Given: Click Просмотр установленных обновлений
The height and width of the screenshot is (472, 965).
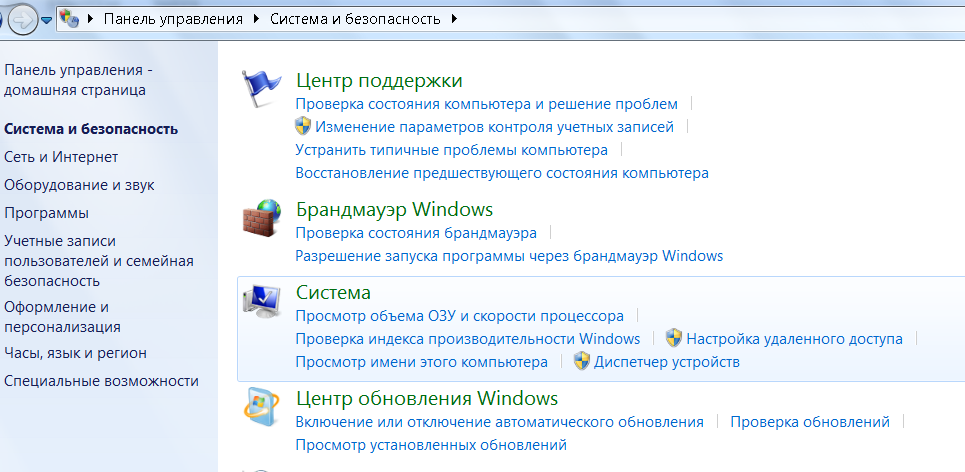Looking at the screenshot, I should 431,444.
